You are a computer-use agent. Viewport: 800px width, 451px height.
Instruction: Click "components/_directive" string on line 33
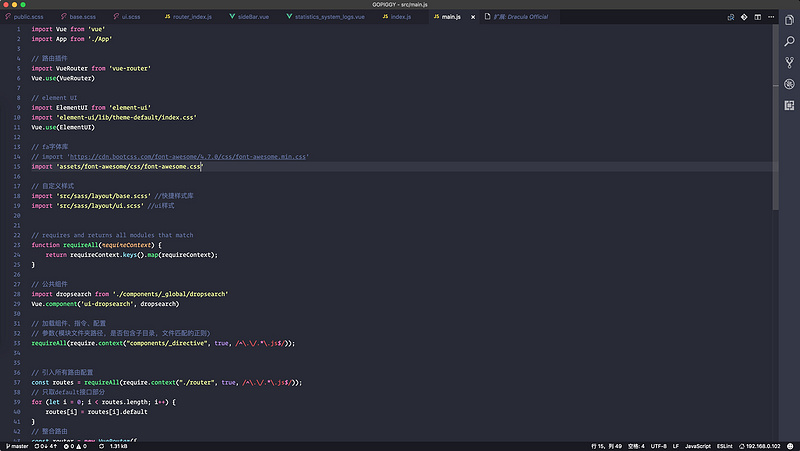pos(166,343)
